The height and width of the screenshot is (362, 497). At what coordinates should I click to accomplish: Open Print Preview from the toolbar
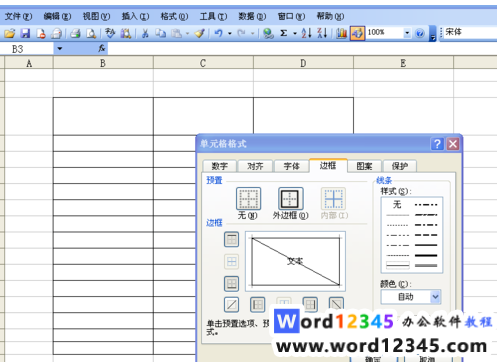coord(91,33)
